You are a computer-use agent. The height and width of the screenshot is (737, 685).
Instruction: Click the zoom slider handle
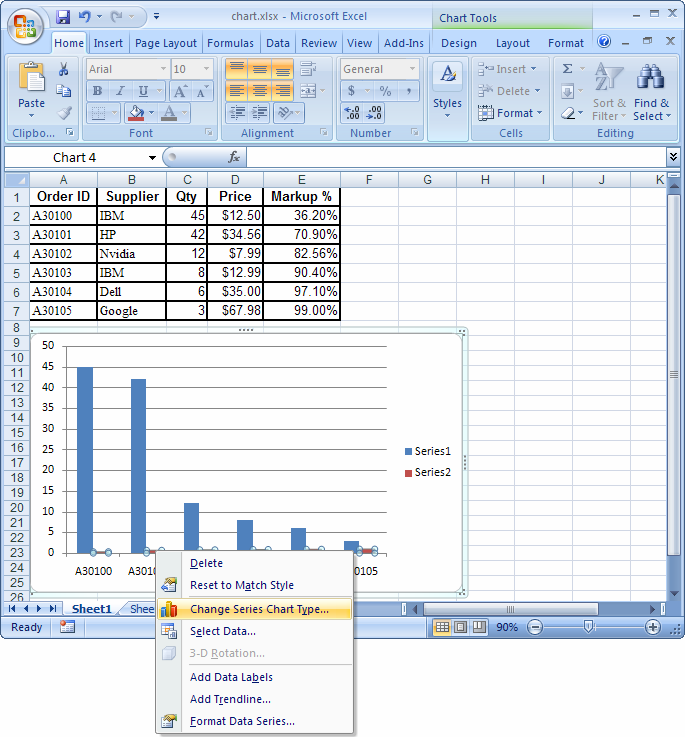[588, 627]
